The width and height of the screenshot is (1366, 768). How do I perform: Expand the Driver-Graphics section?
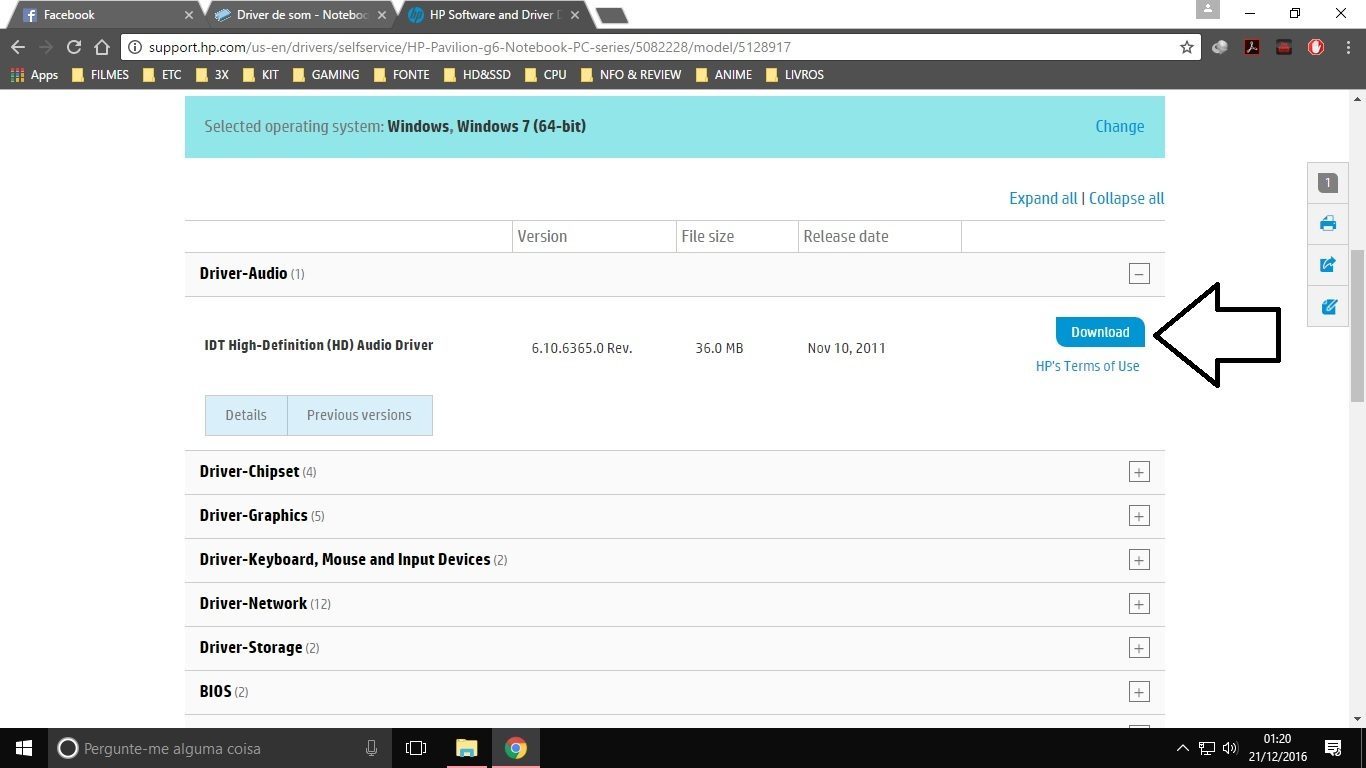click(x=1139, y=516)
